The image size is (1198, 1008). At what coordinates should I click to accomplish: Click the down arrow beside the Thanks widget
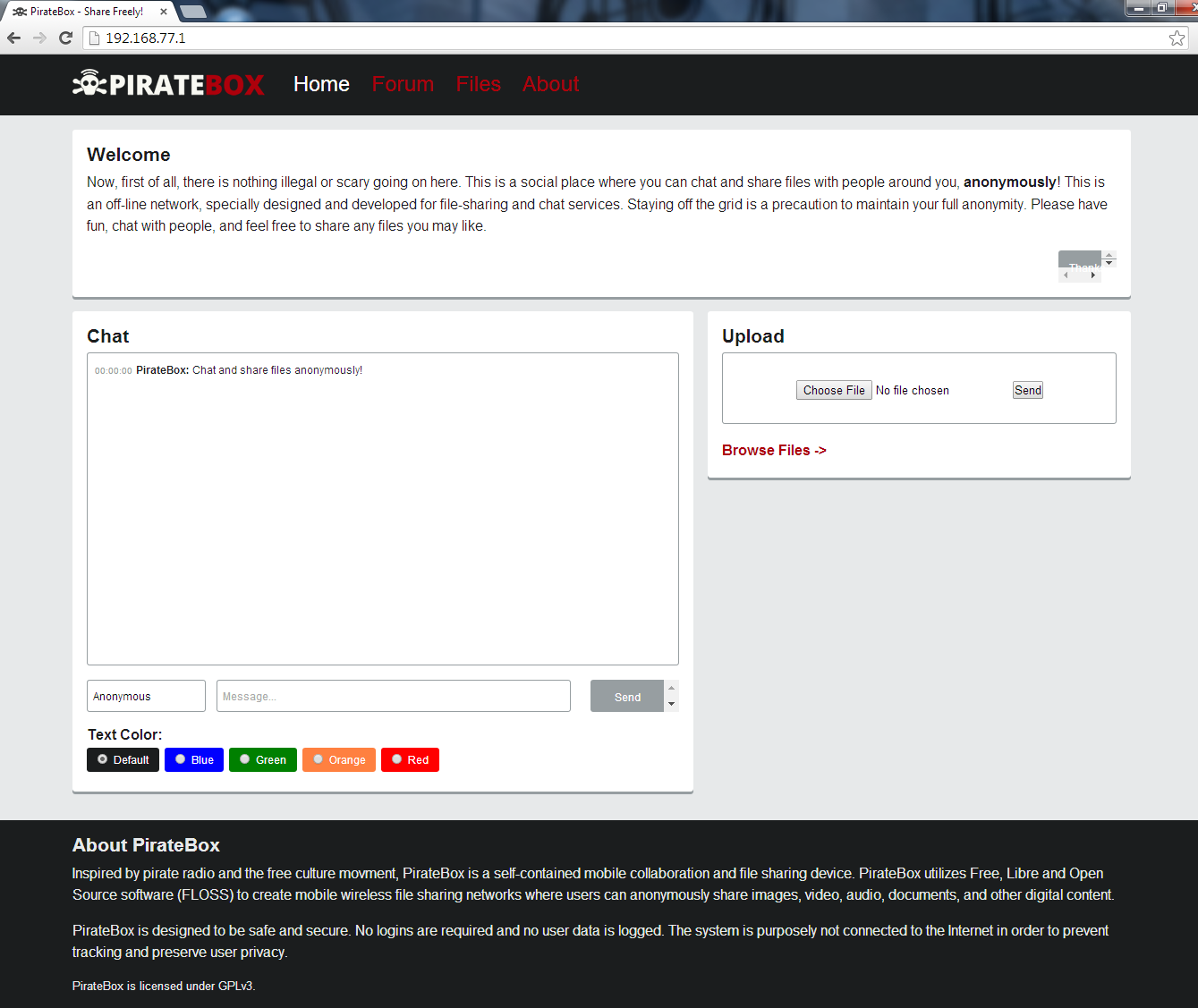1109,262
